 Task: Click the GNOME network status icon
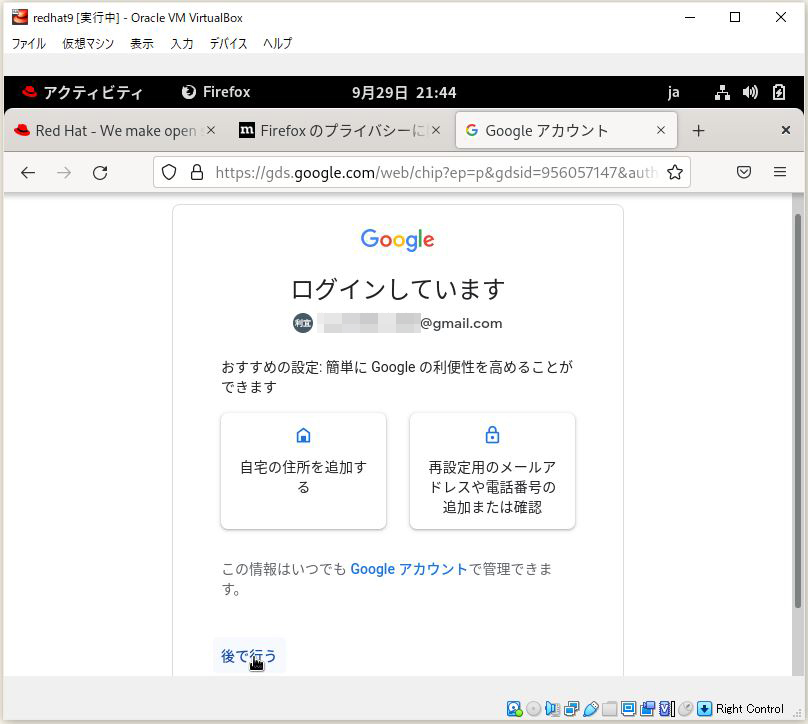point(722,93)
